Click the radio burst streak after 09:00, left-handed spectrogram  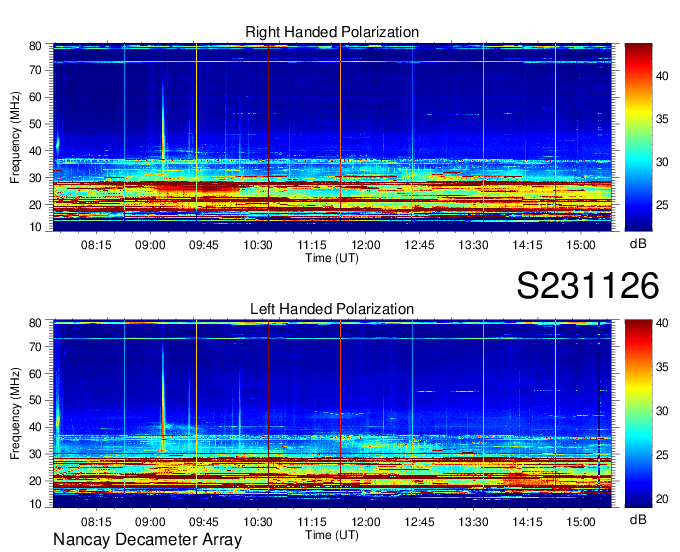pyautogui.click(x=163, y=397)
